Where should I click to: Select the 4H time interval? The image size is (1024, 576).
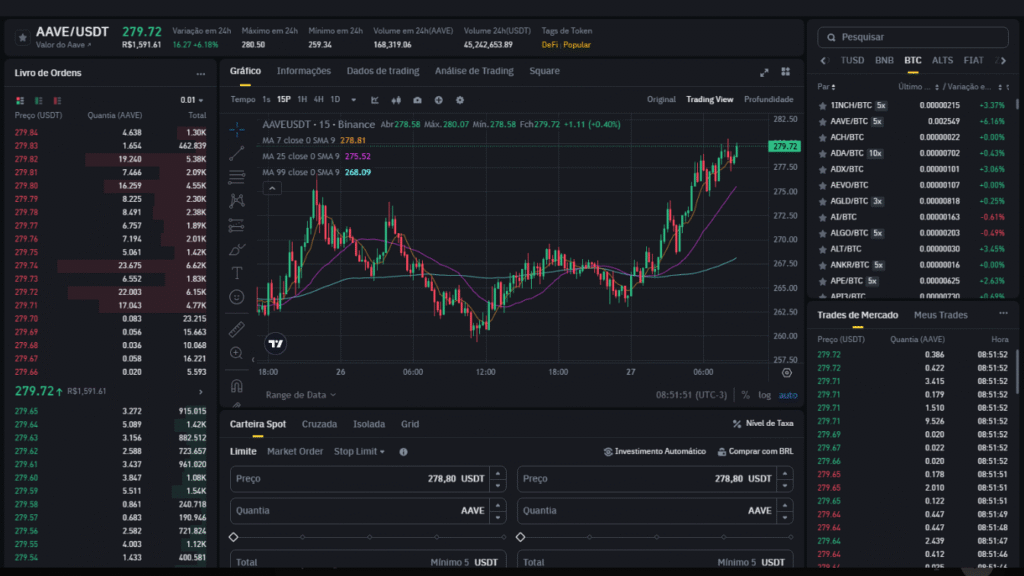tap(318, 100)
